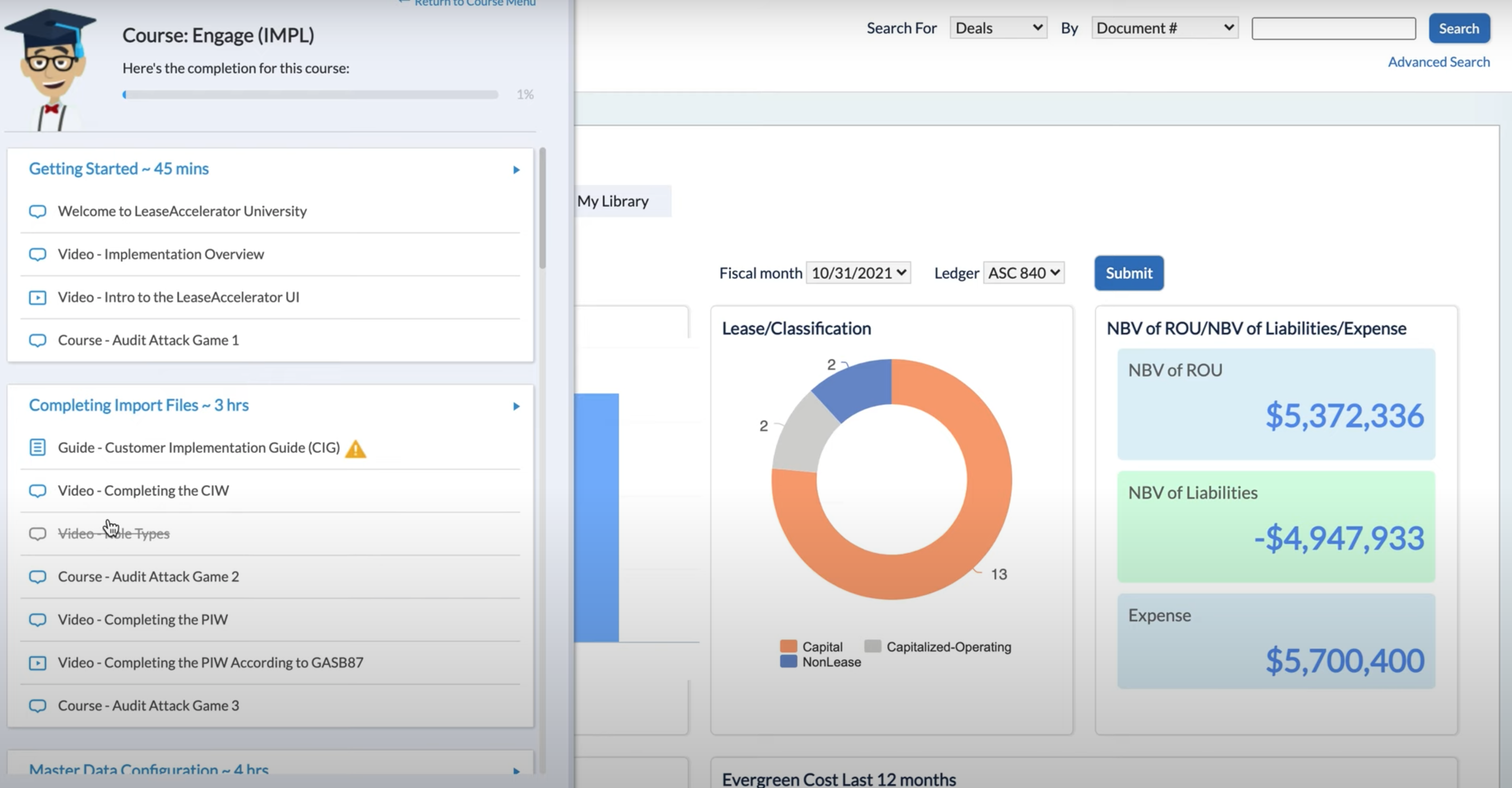
Task: Click the NBV of ROU $5,372,336 card
Action: tap(1276, 404)
